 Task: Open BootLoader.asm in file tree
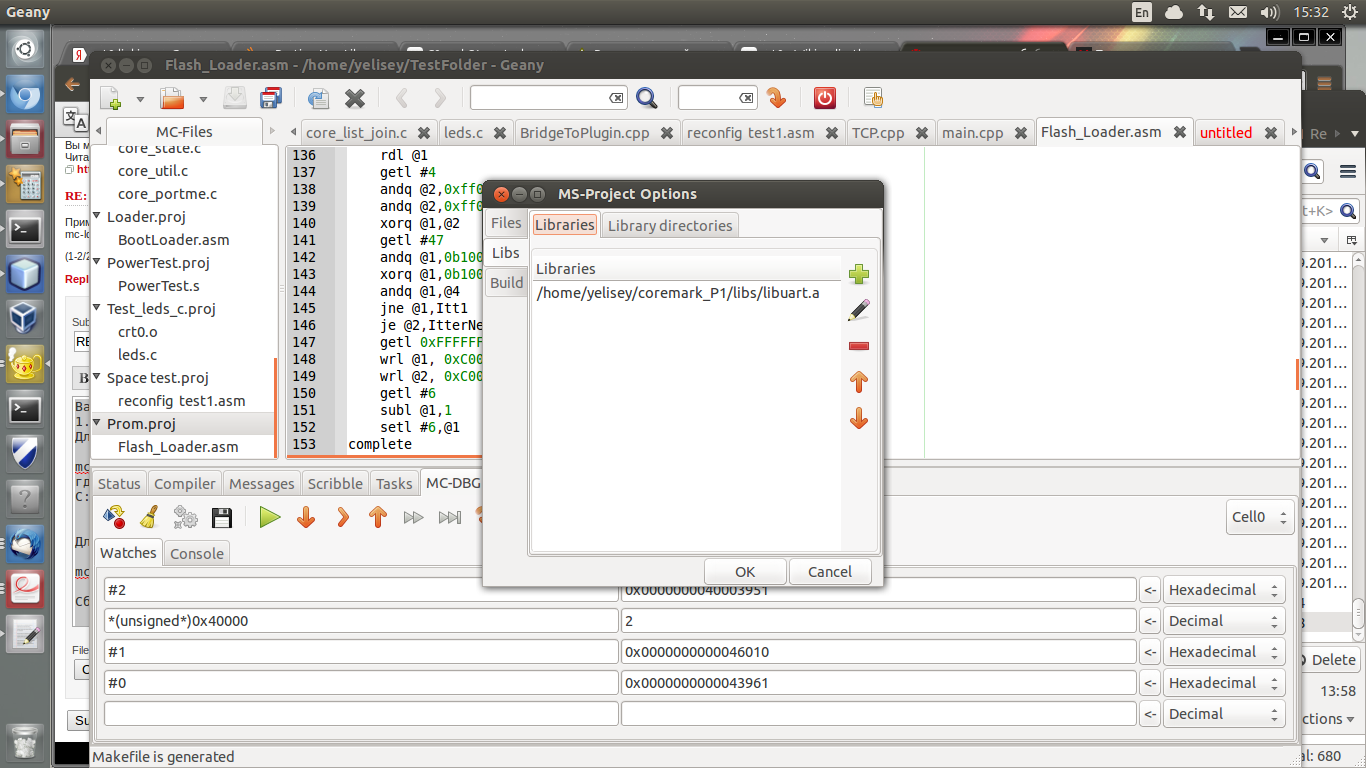pyautogui.click(x=173, y=240)
